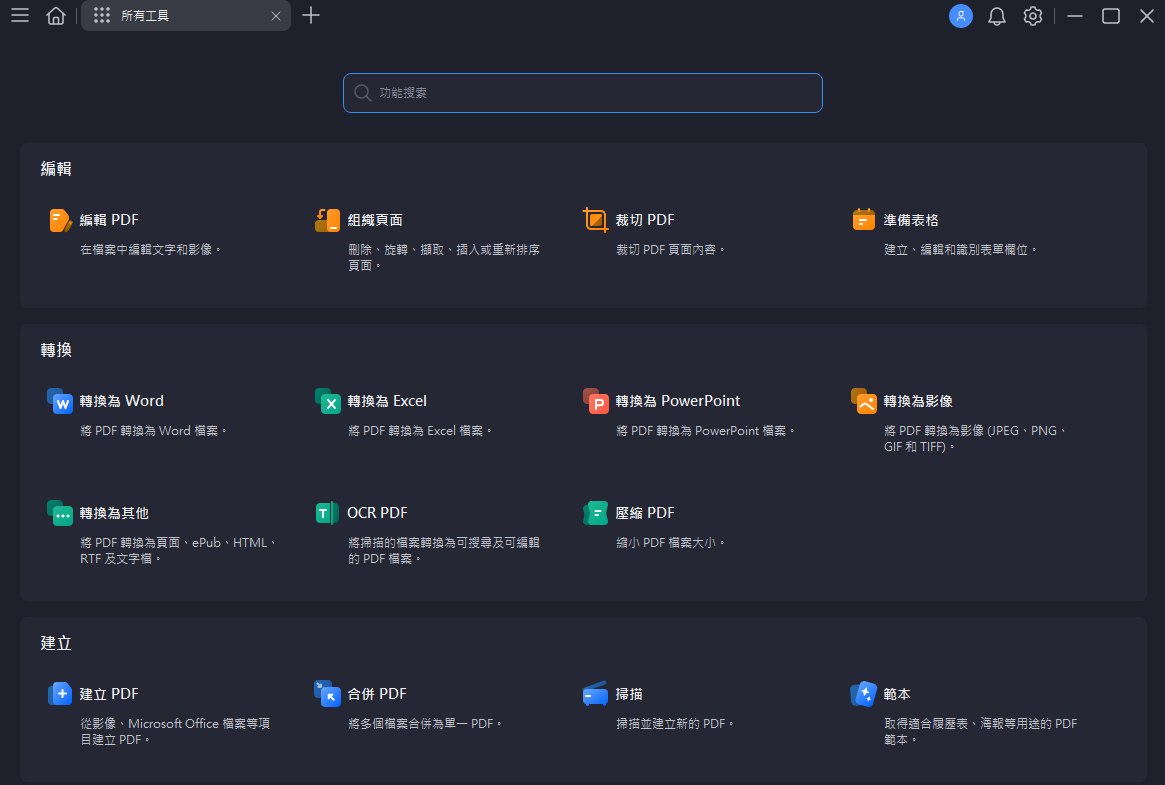This screenshot has width=1165, height=785.
Task: Go to the Home screen icon
Action: tap(56, 16)
